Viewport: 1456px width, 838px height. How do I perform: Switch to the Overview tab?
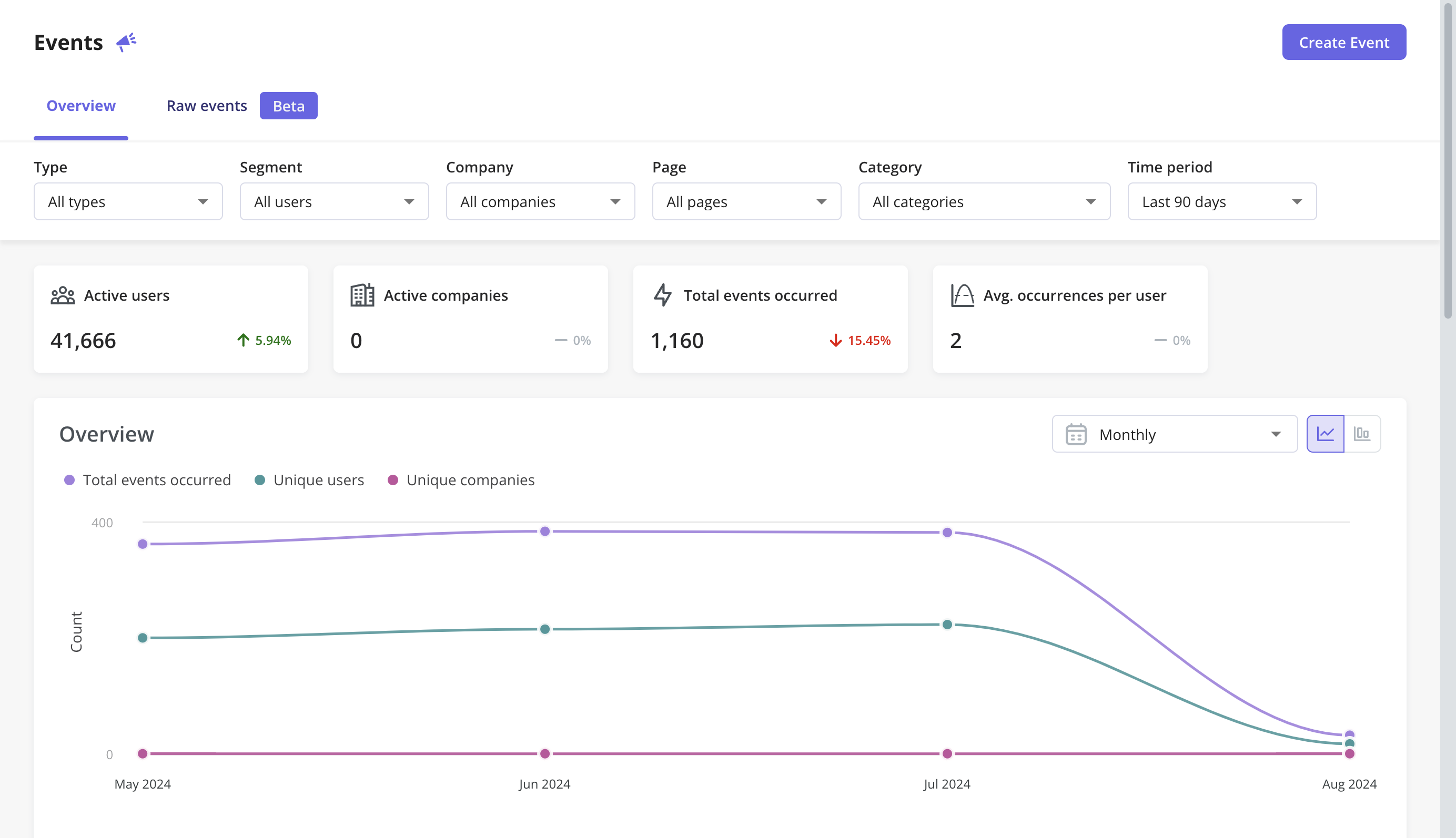[81, 105]
